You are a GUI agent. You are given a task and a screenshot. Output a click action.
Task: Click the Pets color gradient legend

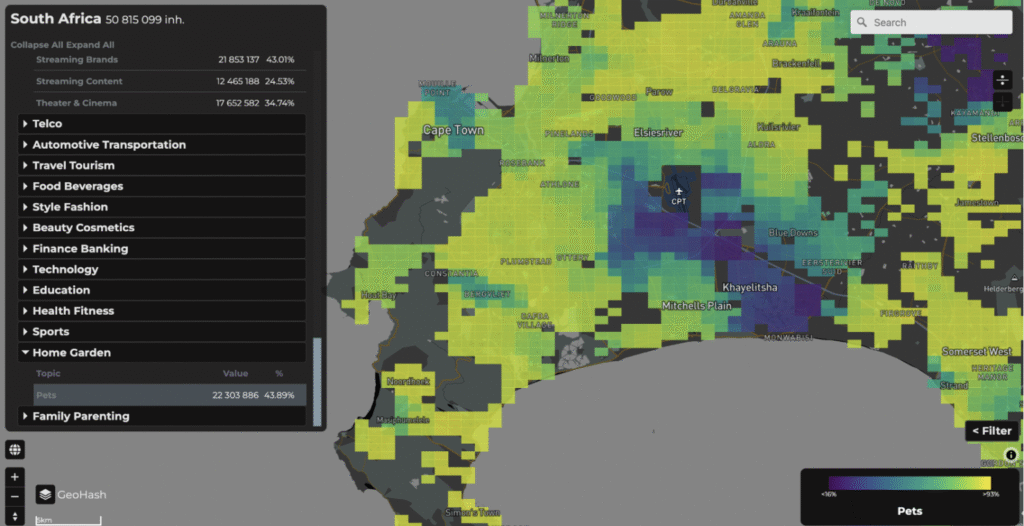(908, 482)
